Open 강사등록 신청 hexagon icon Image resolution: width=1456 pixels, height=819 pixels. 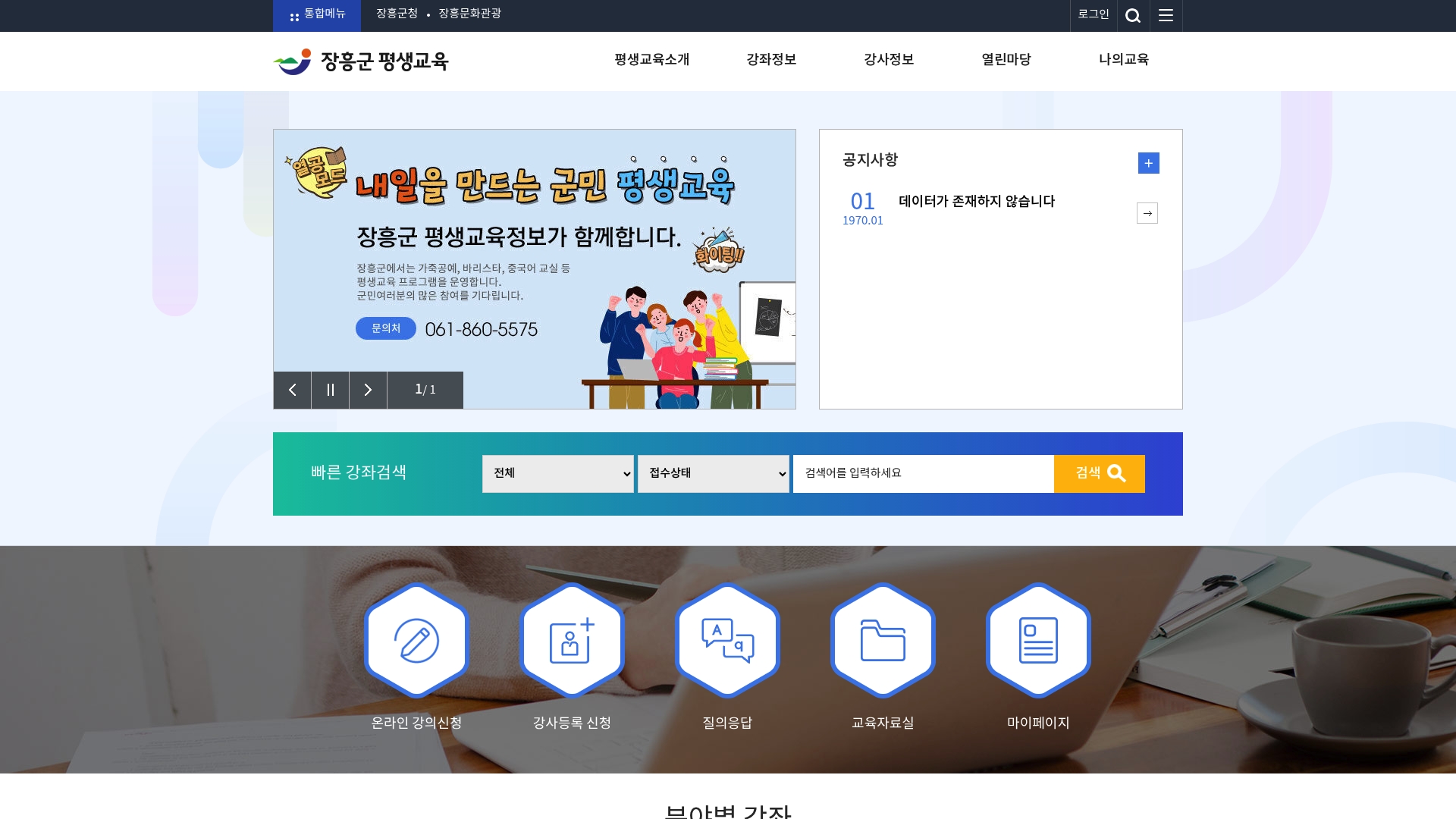572,640
